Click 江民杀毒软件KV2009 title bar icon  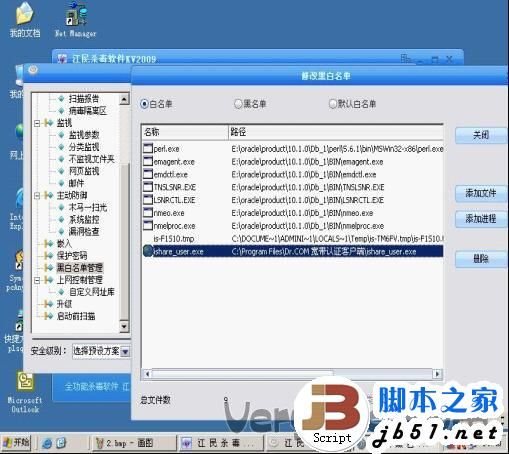pyautogui.click(x=62, y=59)
